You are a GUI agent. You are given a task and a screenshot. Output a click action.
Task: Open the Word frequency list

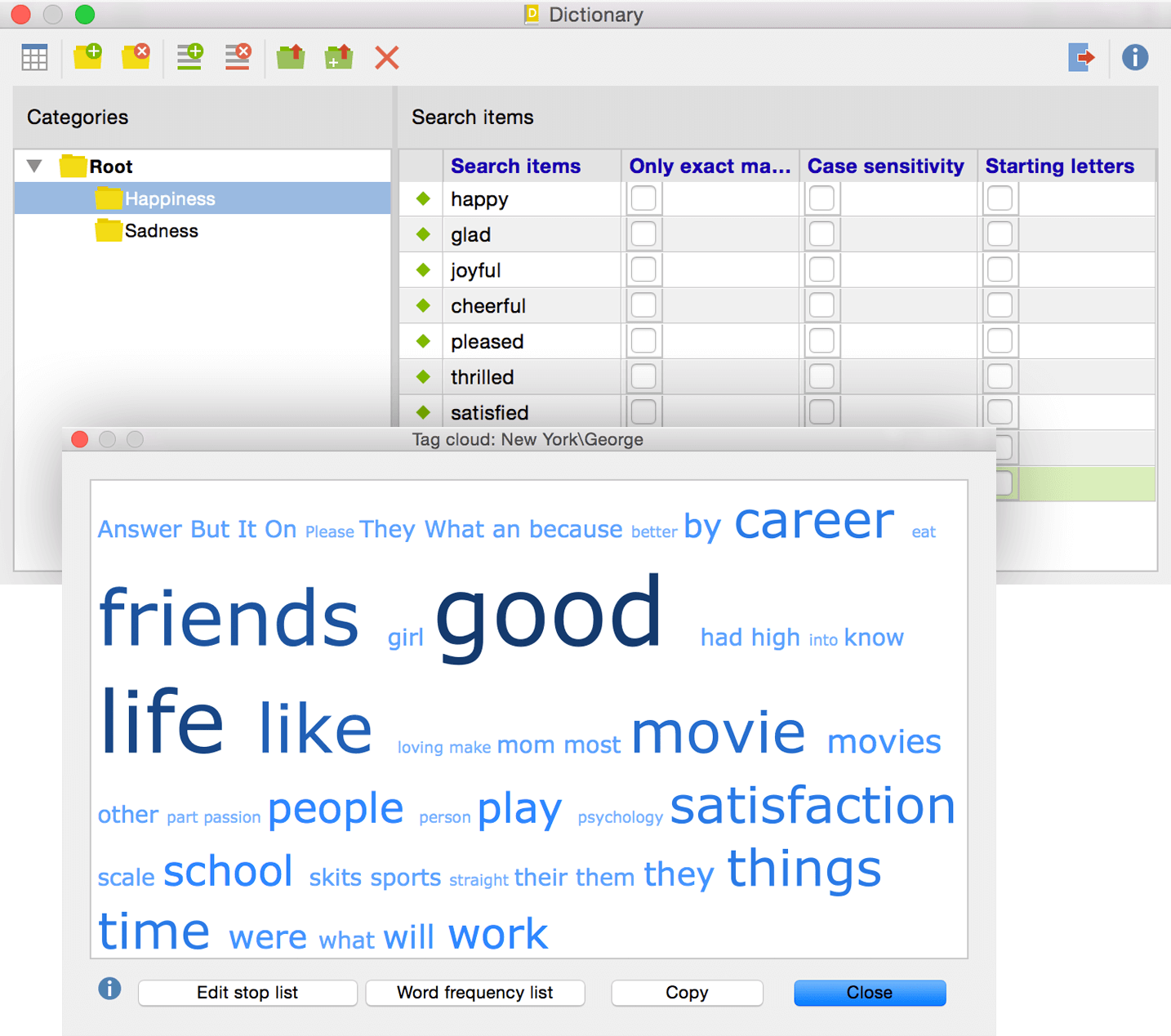pos(475,993)
